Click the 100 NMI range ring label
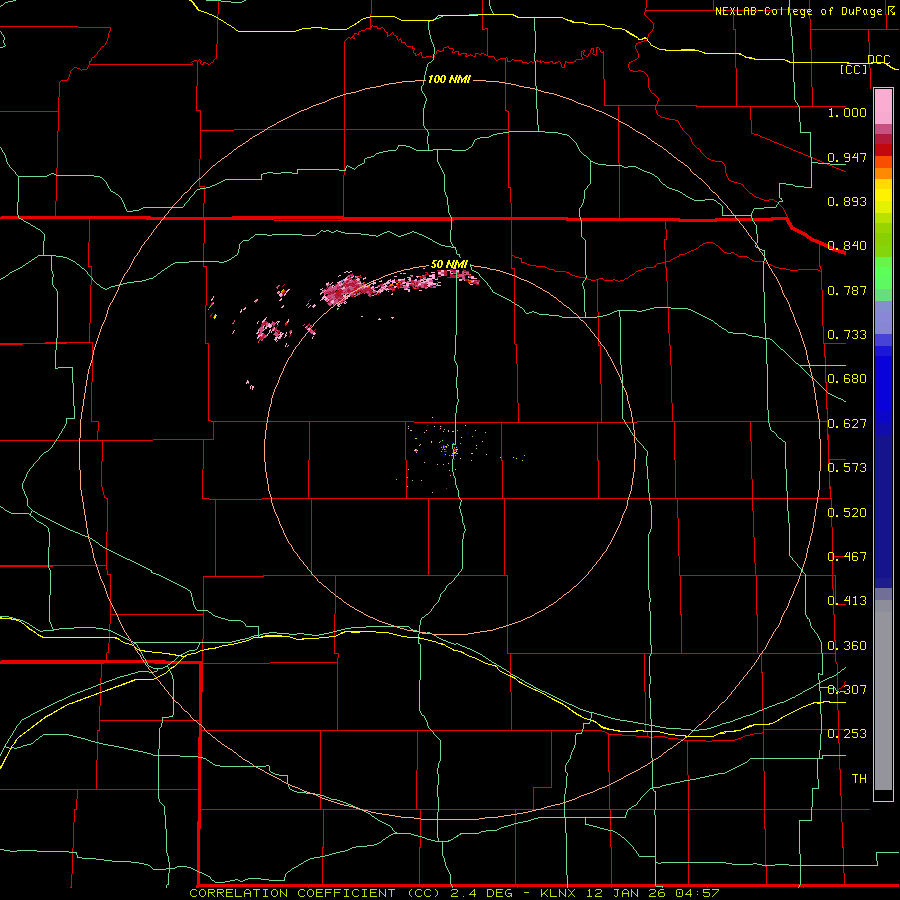The height and width of the screenshot is (900, 900). (449, 79)
